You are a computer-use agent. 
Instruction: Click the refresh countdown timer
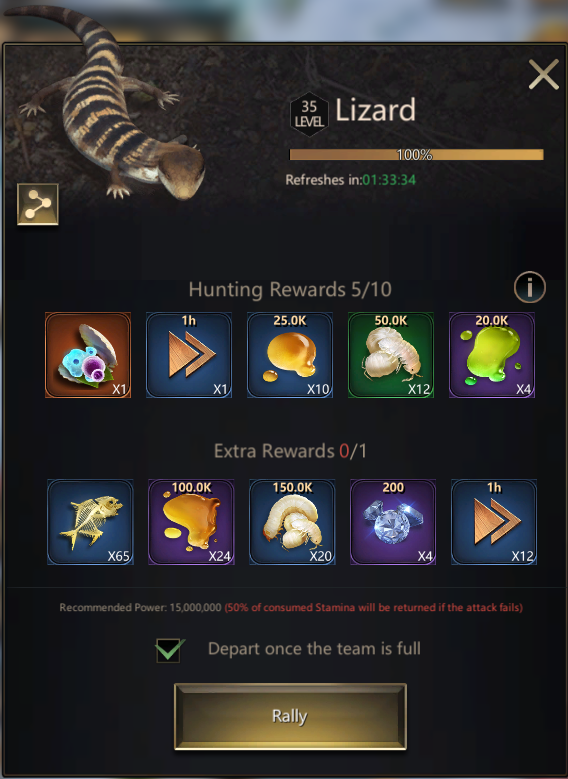tap(389, 180)
